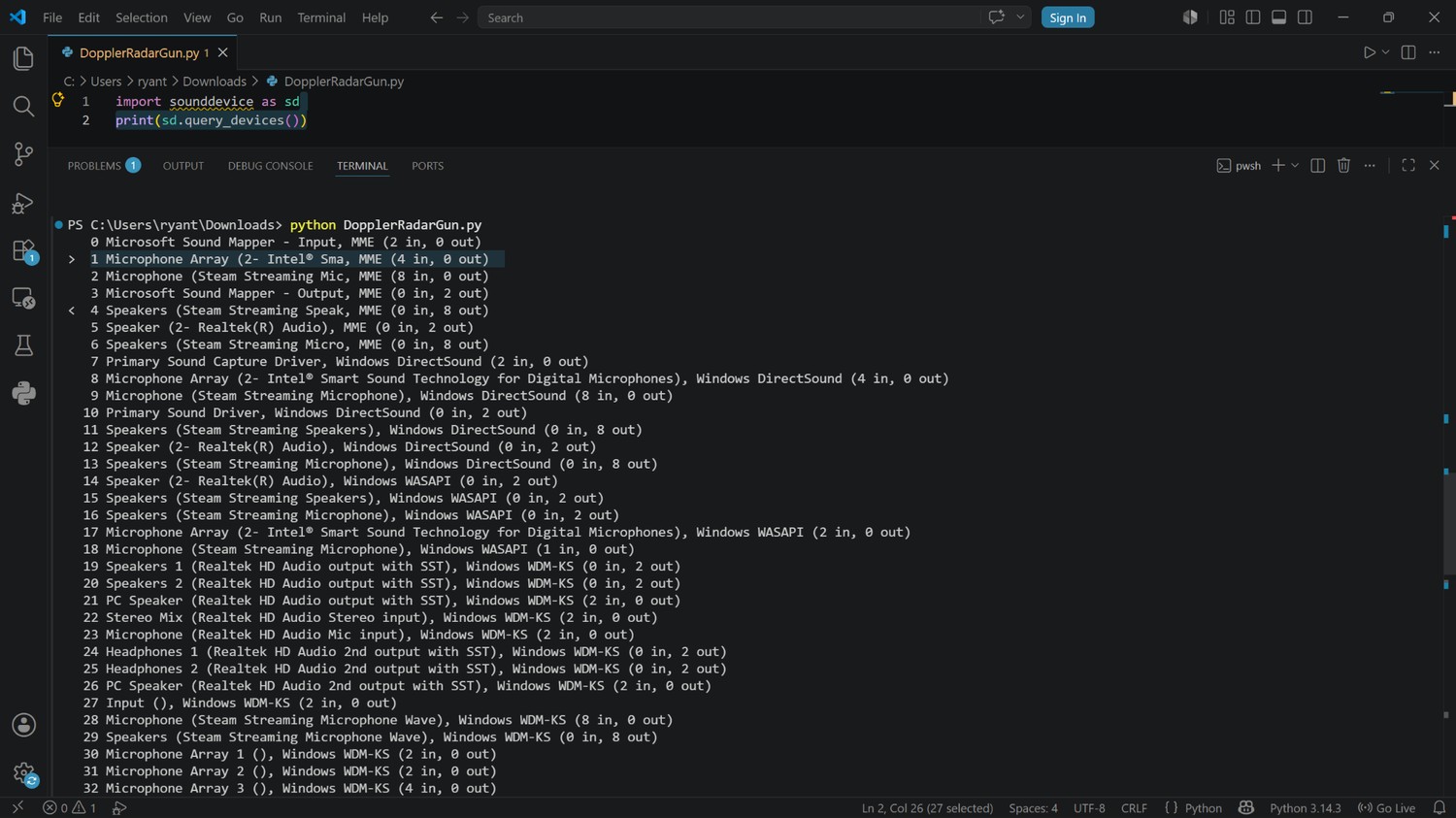
Task: Open run options dropdown next to play button
Action: pos(1385,52)
